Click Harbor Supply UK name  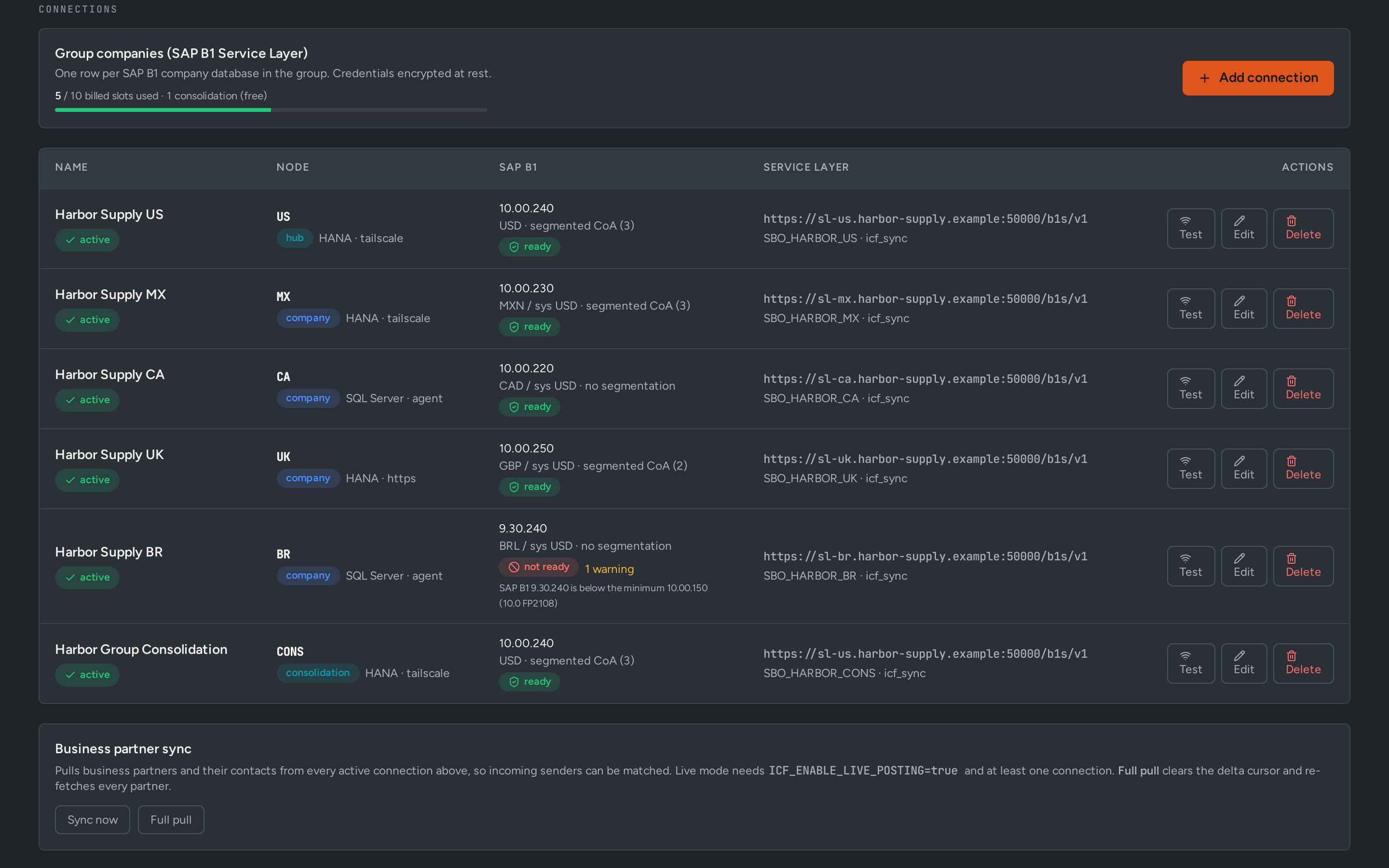(109, 455)
